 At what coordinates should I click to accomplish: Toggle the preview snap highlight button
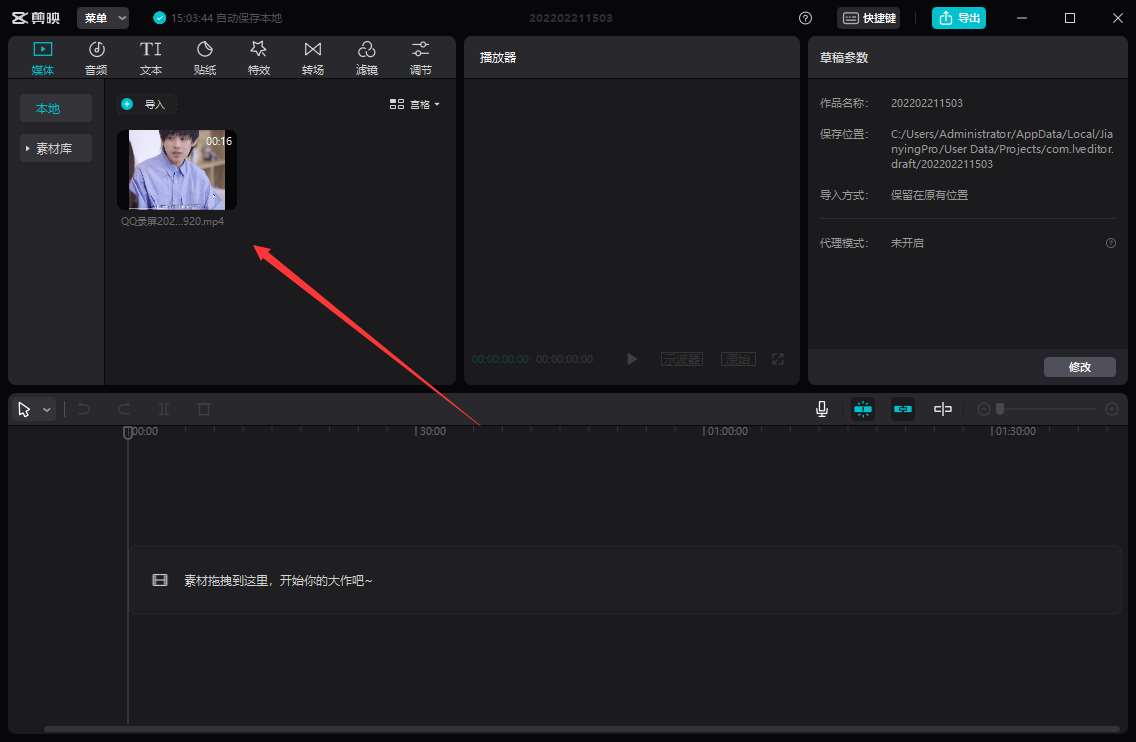tap(863, 408)
